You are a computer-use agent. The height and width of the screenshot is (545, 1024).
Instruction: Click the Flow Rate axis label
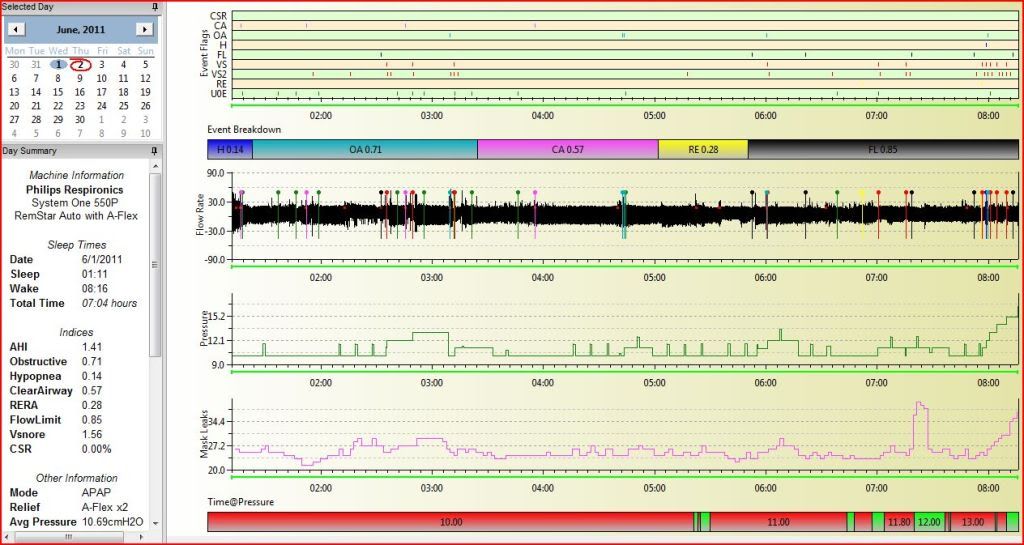(201, 215)
